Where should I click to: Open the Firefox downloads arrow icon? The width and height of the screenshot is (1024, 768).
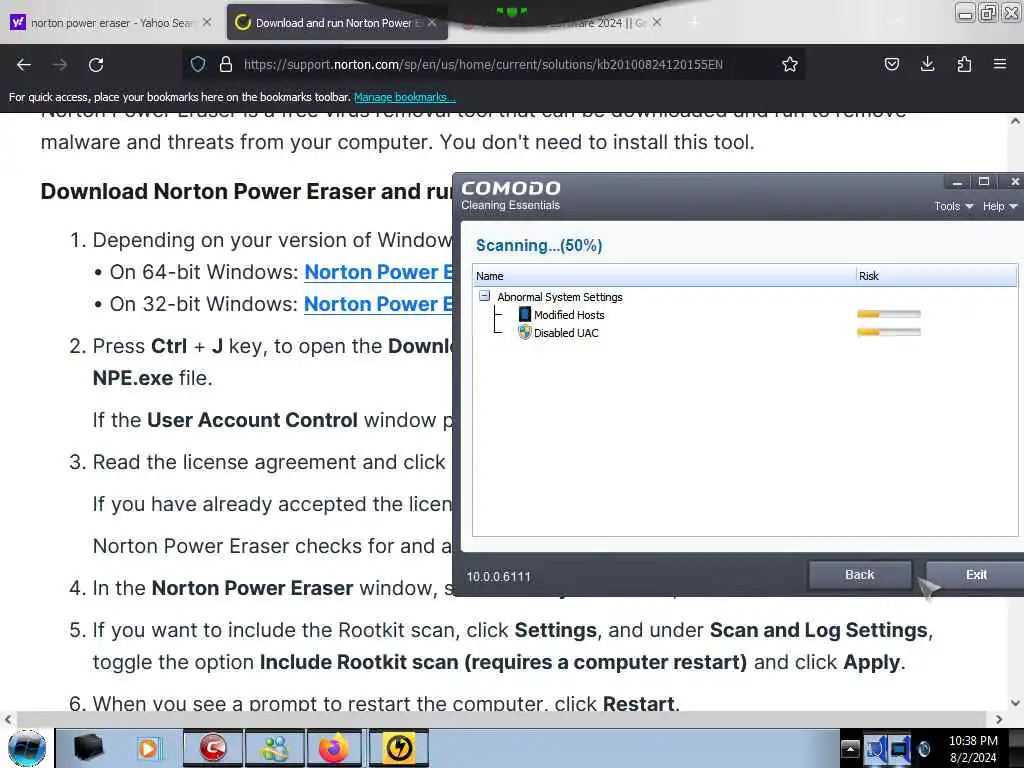[927, 64]
